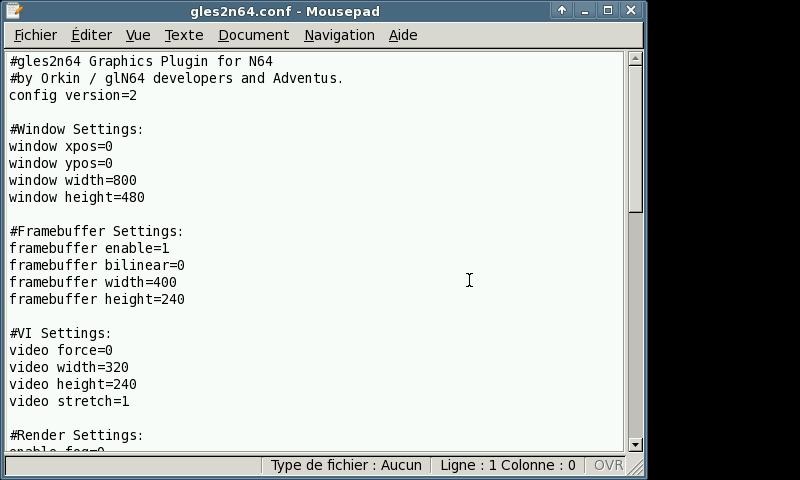
Task: Expand the Document menu
Action: point(253,35)
